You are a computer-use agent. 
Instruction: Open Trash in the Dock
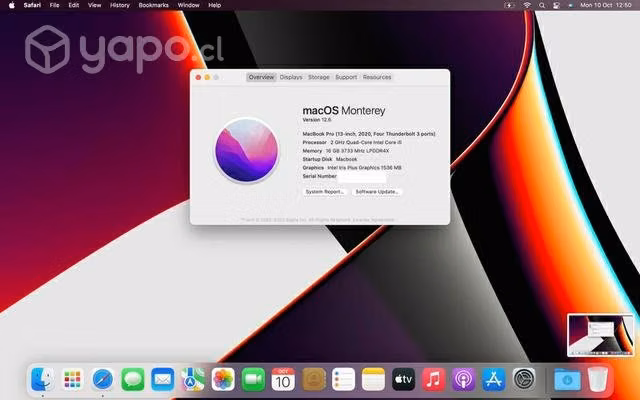598,379
